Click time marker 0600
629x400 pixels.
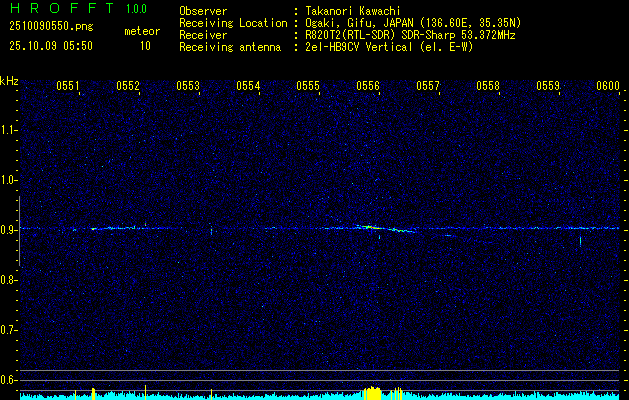click(608, 86)
